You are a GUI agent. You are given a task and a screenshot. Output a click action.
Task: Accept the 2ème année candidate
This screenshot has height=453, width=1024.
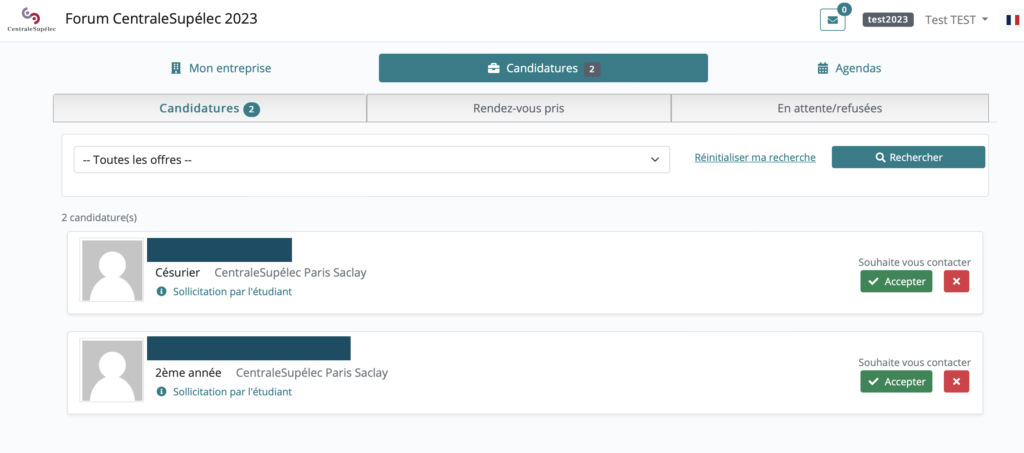click(x=896, y=382)
